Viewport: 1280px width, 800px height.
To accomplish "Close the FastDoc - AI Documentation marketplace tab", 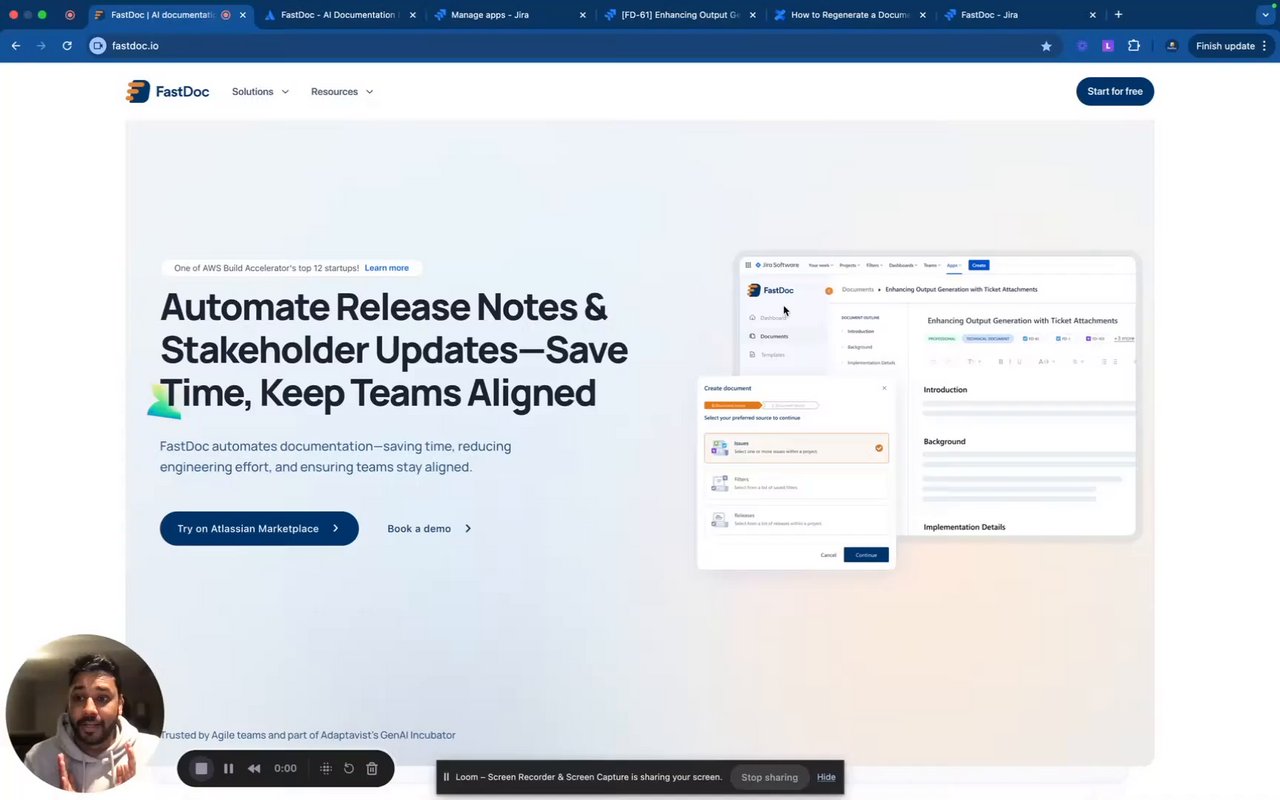I will [x=413, y=15].
